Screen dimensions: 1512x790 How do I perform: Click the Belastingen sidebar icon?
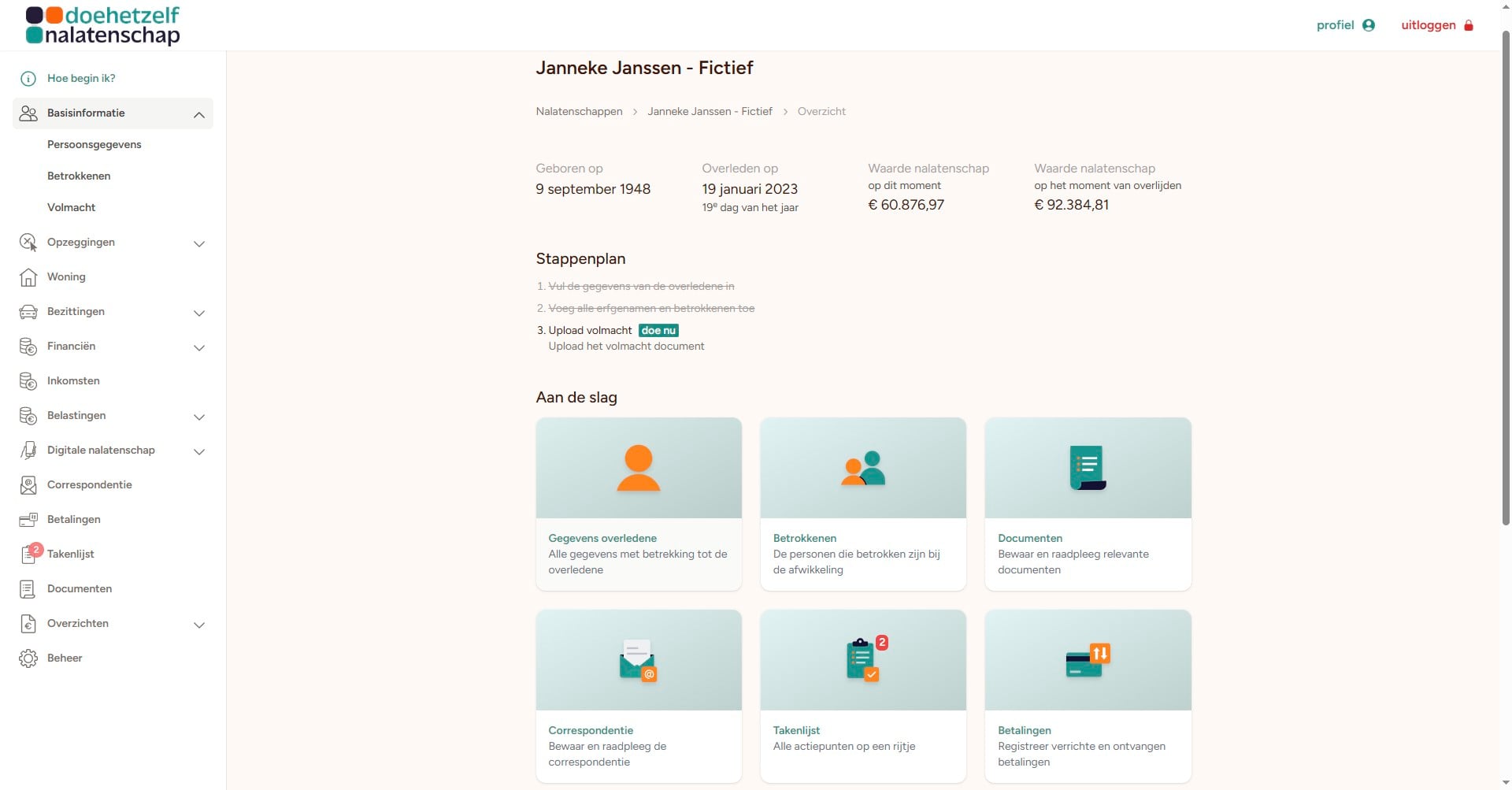(x=28, y=416)
